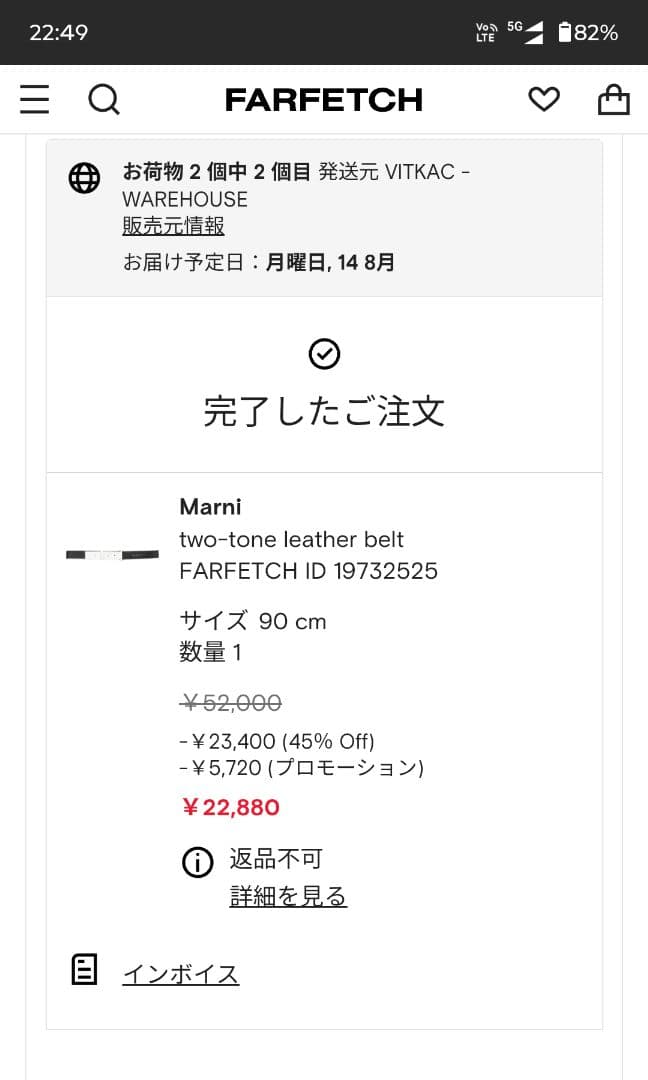Open the 販売元情報 seller link
This screenshot has height=1080, width=648.
click(x=172, y=227)
